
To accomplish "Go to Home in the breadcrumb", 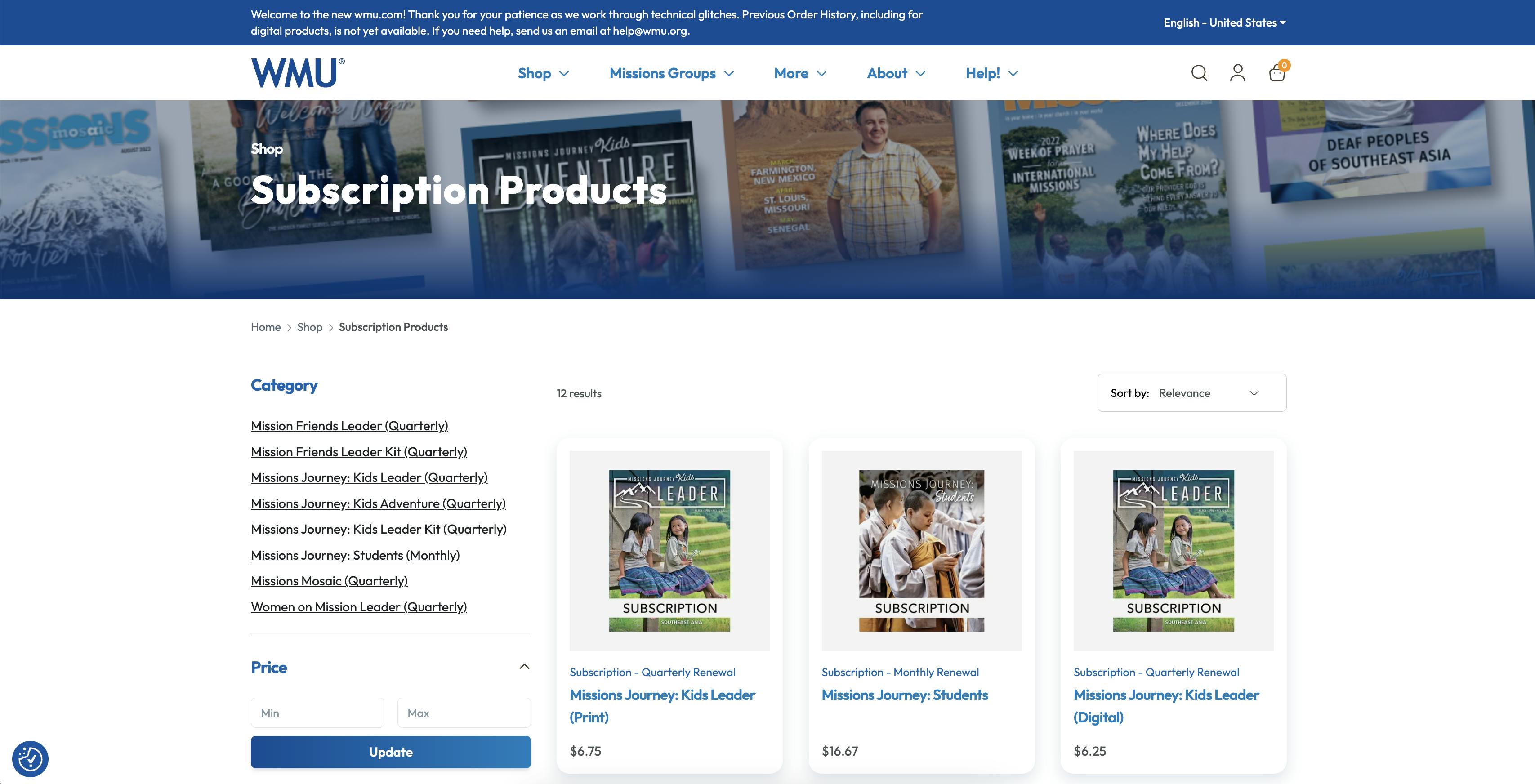I will pyautogui.click(x=266, y=327).
